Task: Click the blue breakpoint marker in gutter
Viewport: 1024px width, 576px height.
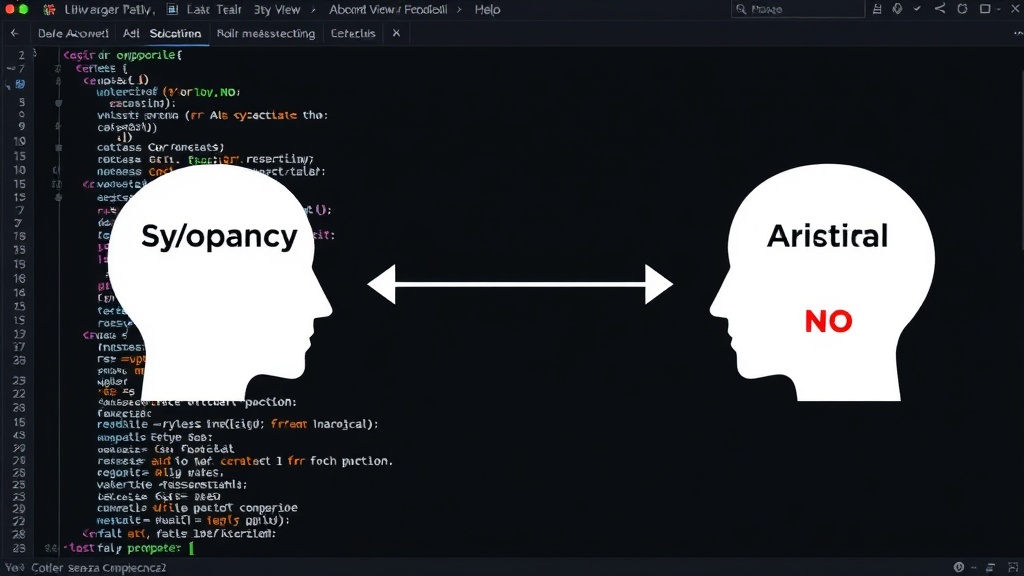Action: click(x=20, y=84)
